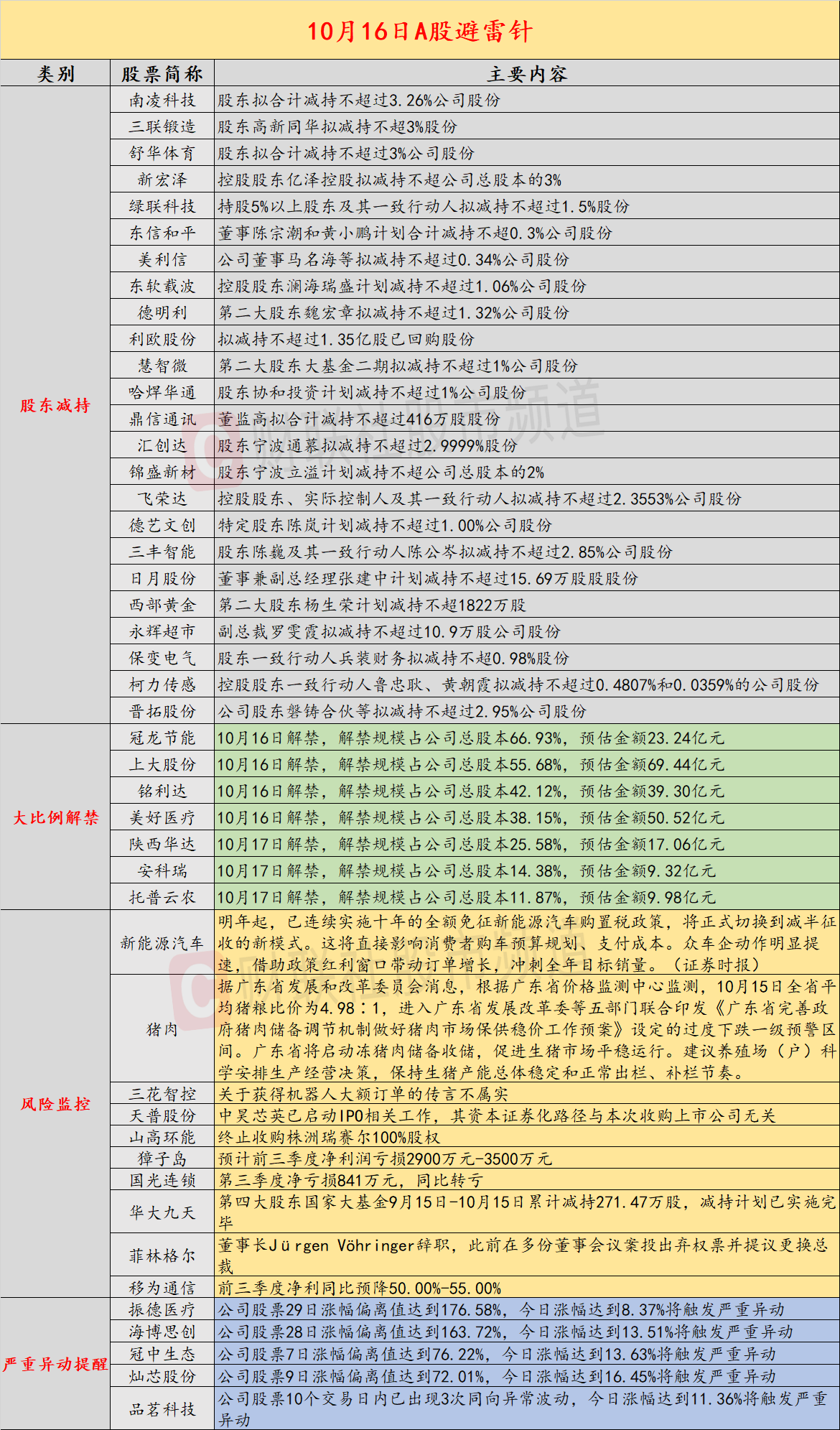Select stock name 汇创达
The height and width of the screenshot is (1430, 840).
162,445
